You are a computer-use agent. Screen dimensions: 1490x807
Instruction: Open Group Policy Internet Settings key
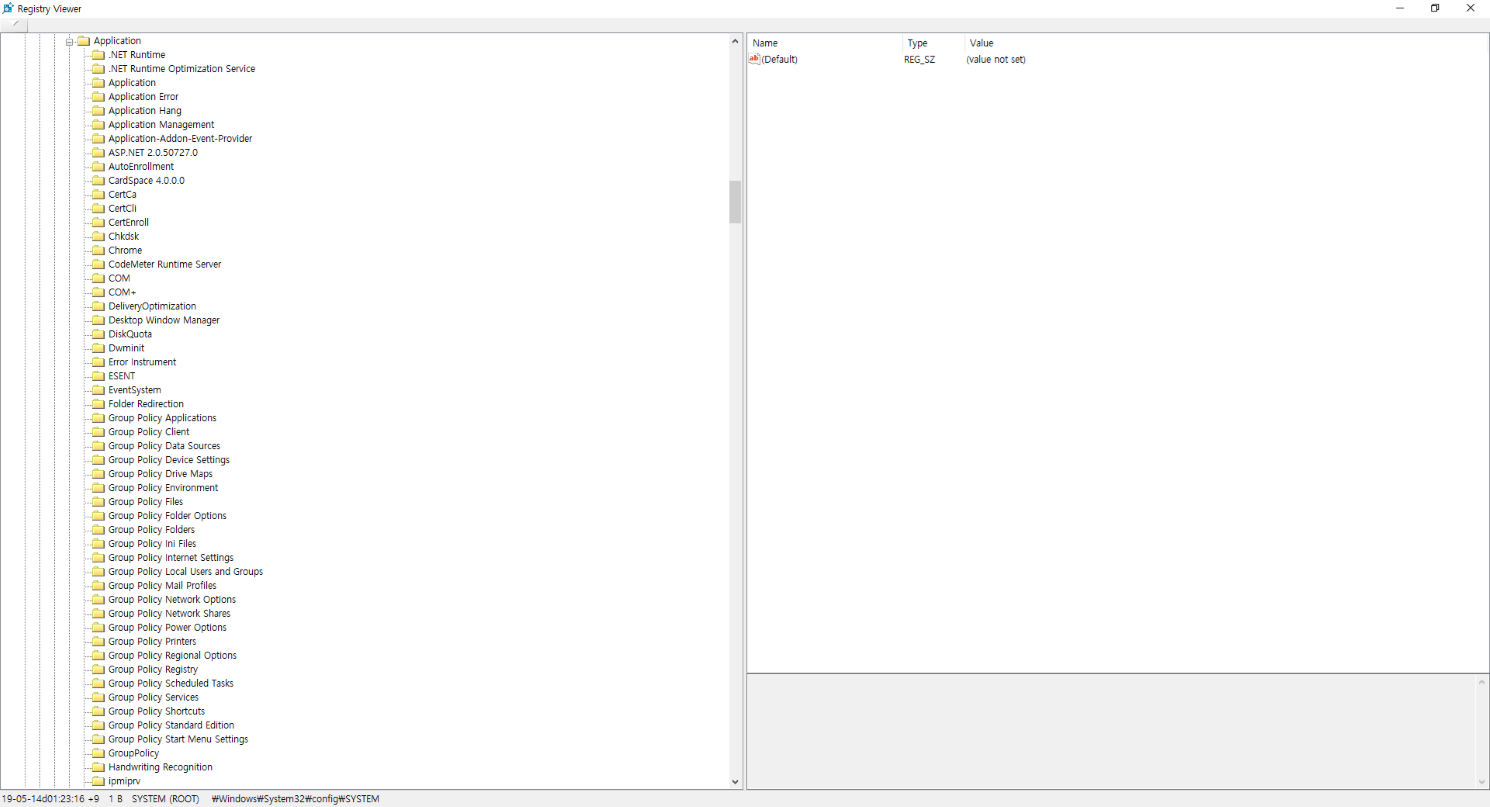point(171,559)
